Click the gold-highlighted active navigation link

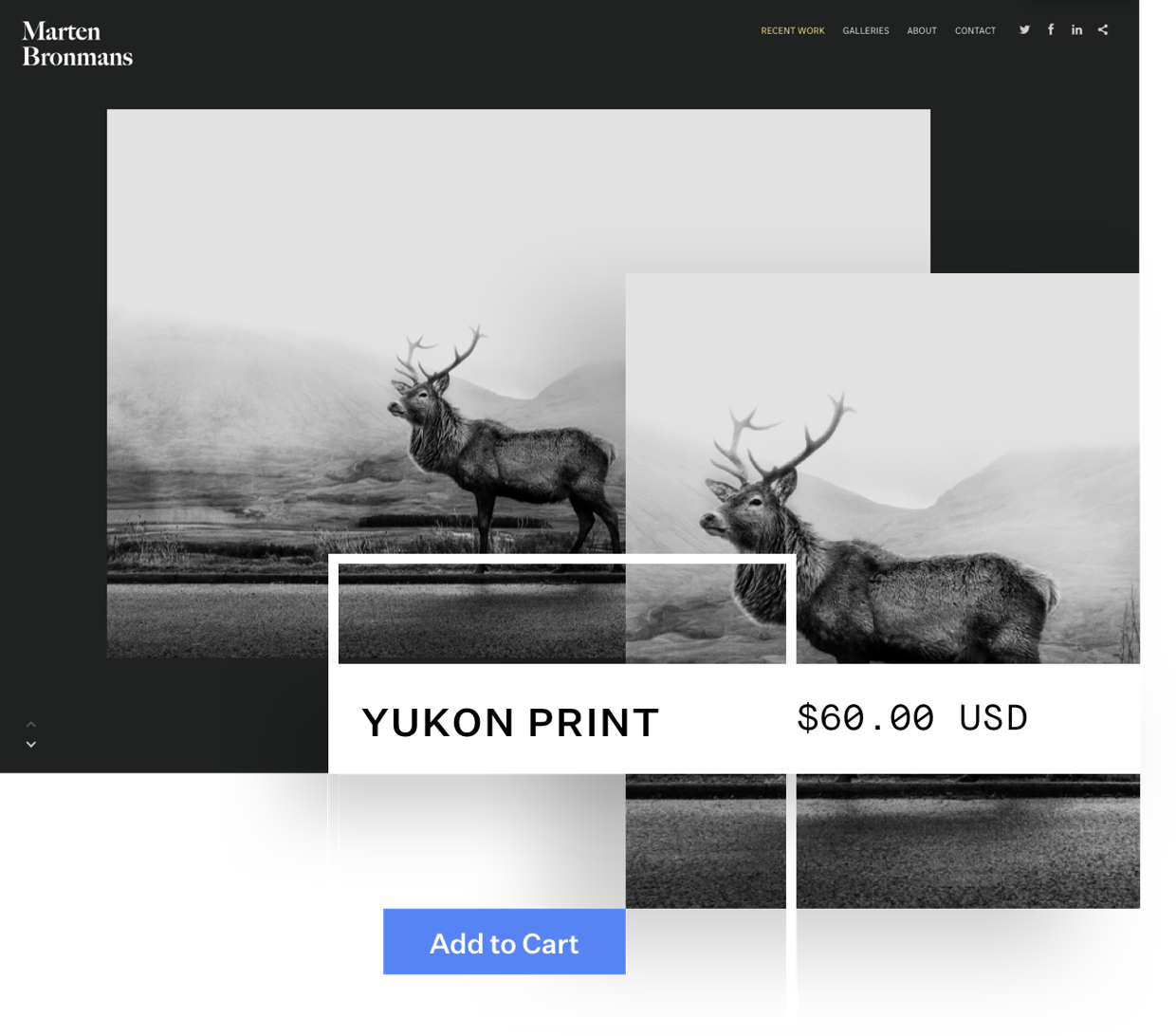[793, 29]
